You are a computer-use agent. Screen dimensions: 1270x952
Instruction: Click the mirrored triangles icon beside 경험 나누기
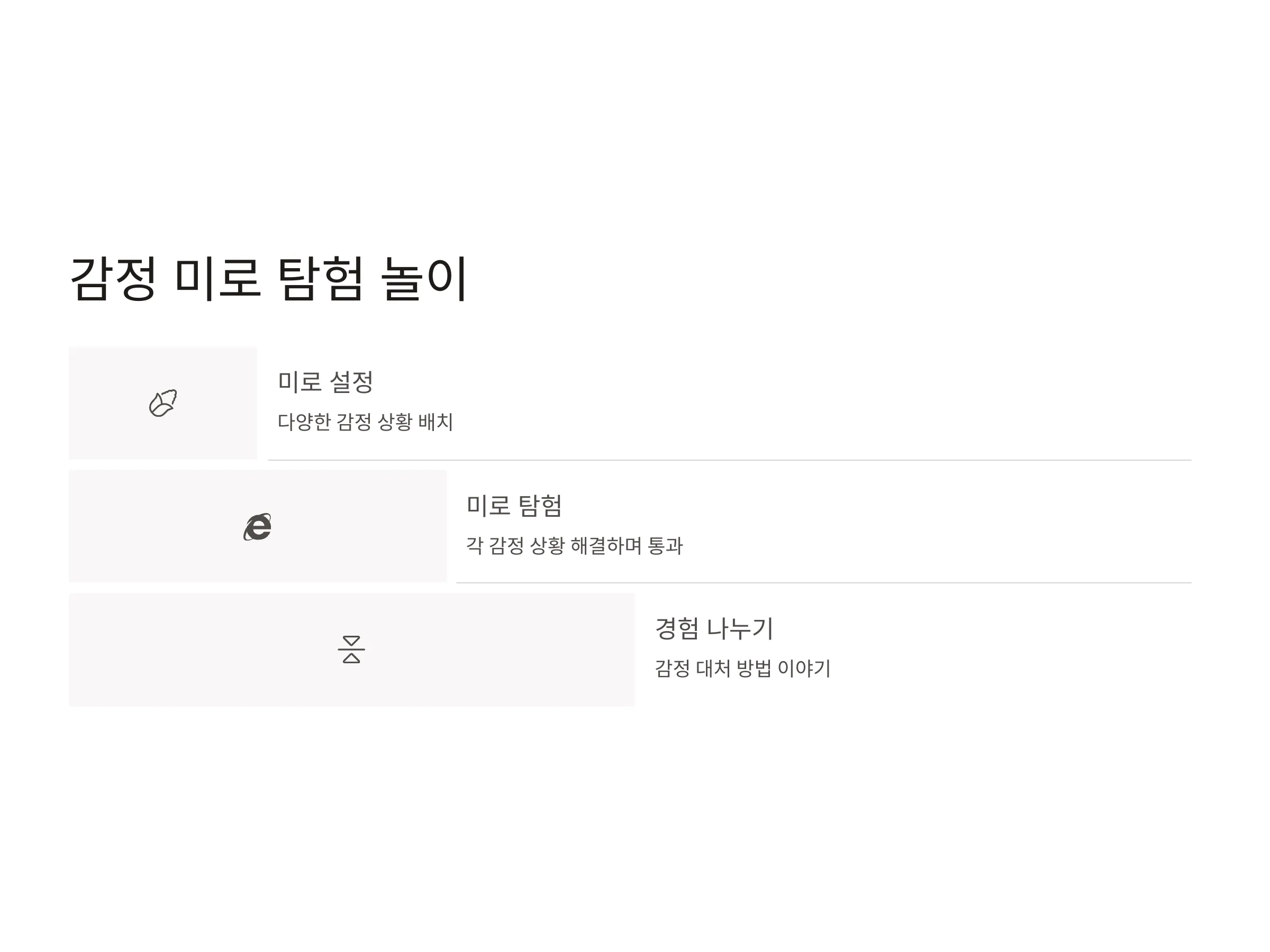coord(351,649)
